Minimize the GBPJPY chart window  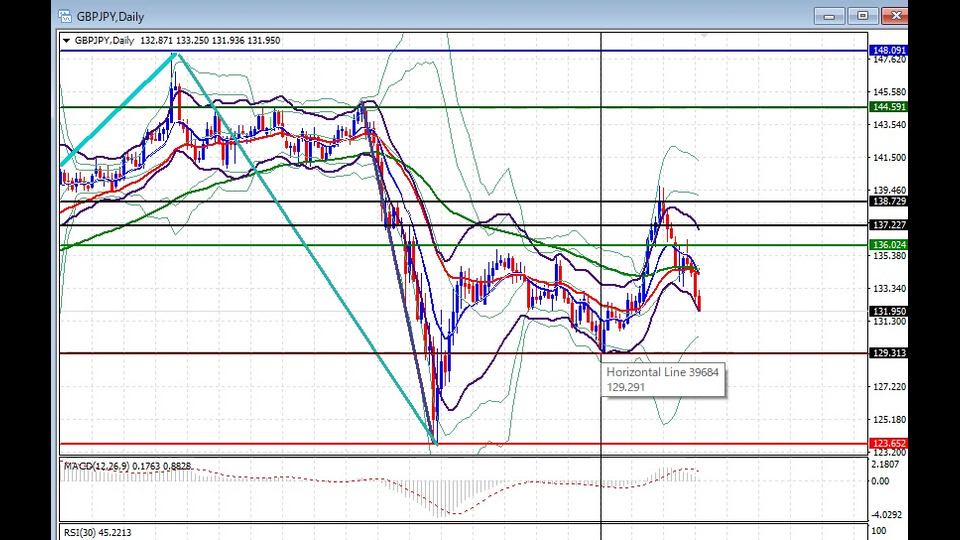point(829,16)
